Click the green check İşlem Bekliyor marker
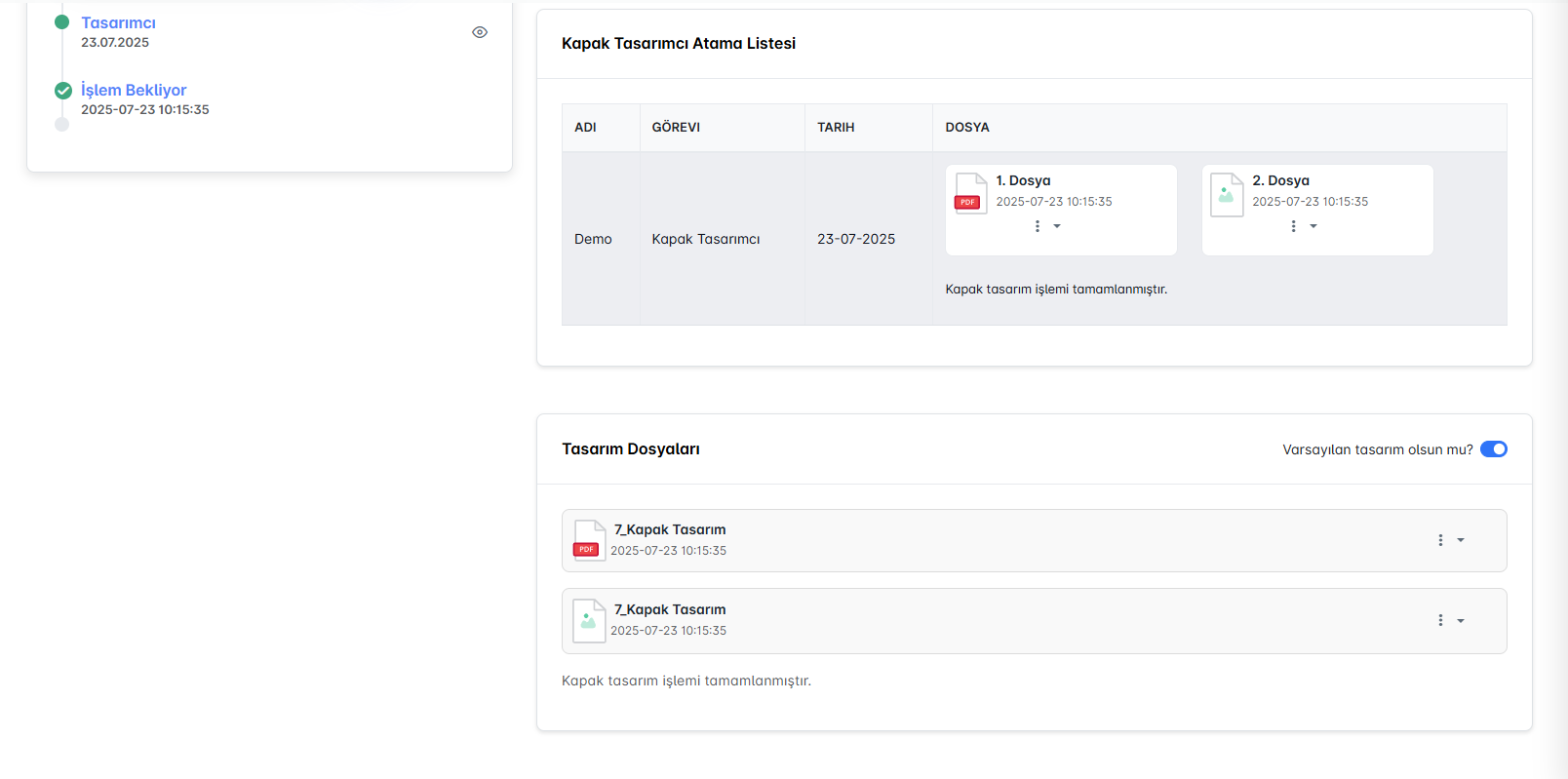Screen dimensions: 1568x779 click(x=63, y=91)
